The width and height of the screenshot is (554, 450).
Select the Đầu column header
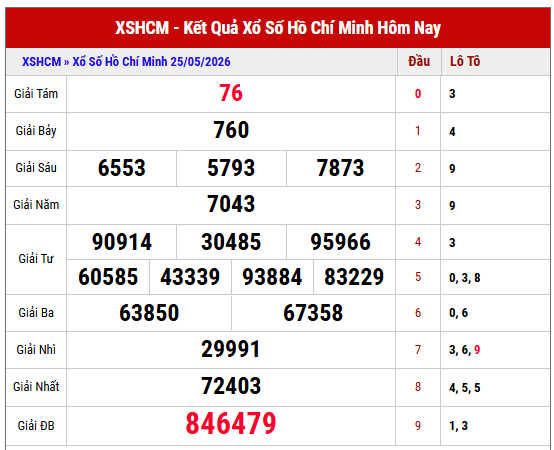419,61
